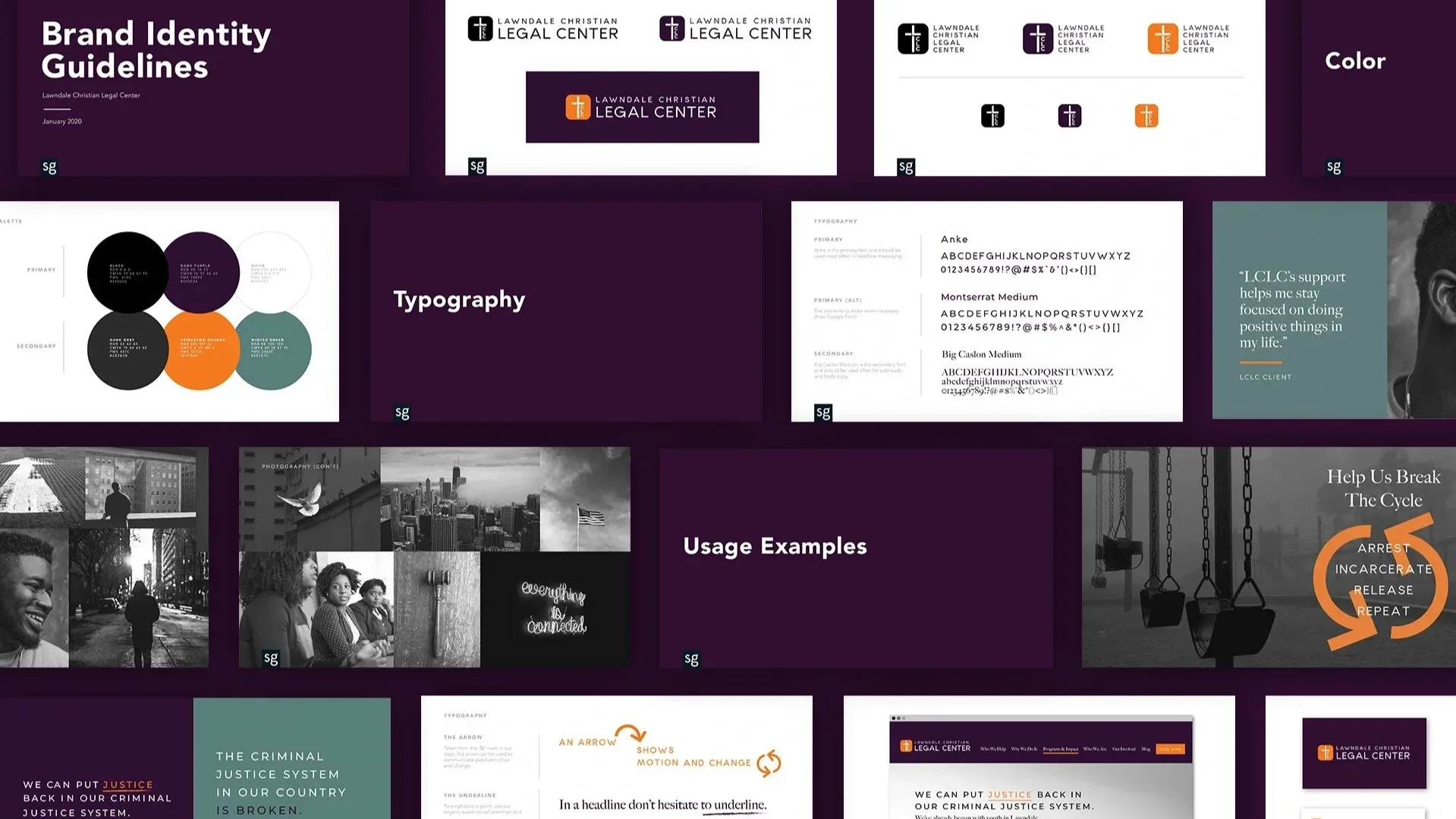Open 'Who We Are' in mockup nav
This screenshot has width=1456, height=819.
point(1095,749)
